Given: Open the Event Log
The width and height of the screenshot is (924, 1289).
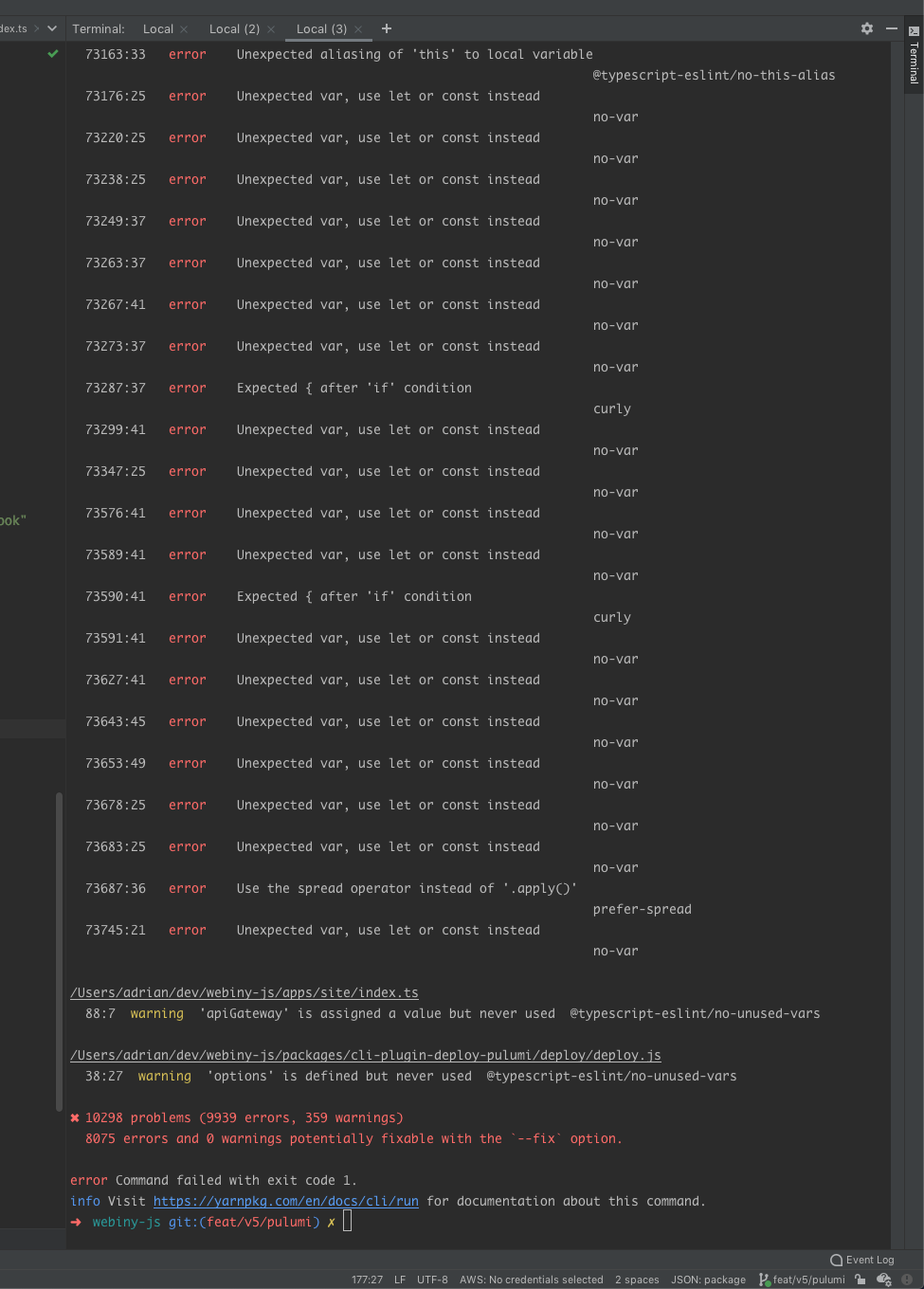Looking at the screenshot, I should click(x=862, y=1260).
